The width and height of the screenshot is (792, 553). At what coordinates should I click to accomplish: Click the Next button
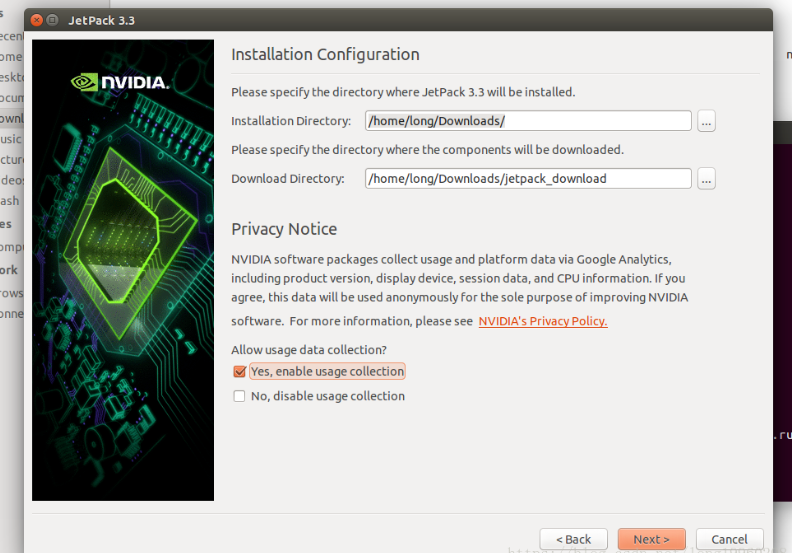[x=652, y=539]
